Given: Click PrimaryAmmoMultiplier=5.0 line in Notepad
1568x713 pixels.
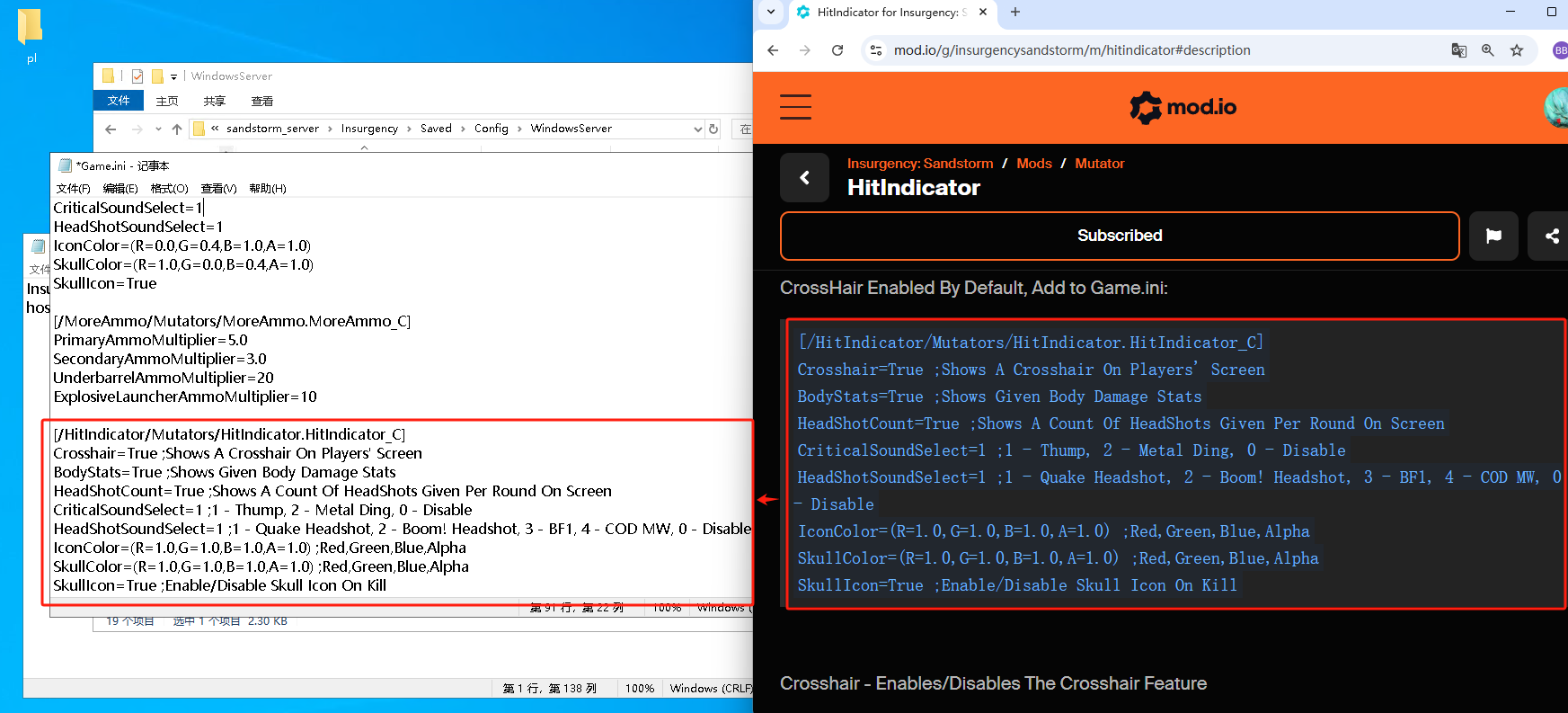Looking at the screenshot, I should pyautogui.click(x=150, y=340).
